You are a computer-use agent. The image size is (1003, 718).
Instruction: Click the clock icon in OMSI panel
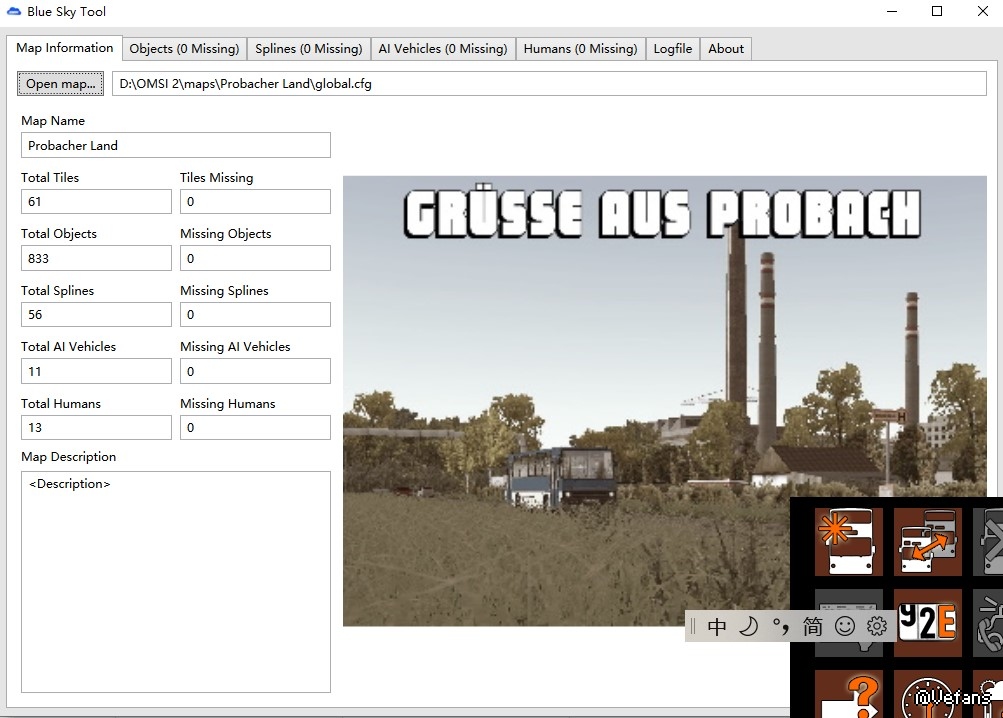(x=927, y=696)
